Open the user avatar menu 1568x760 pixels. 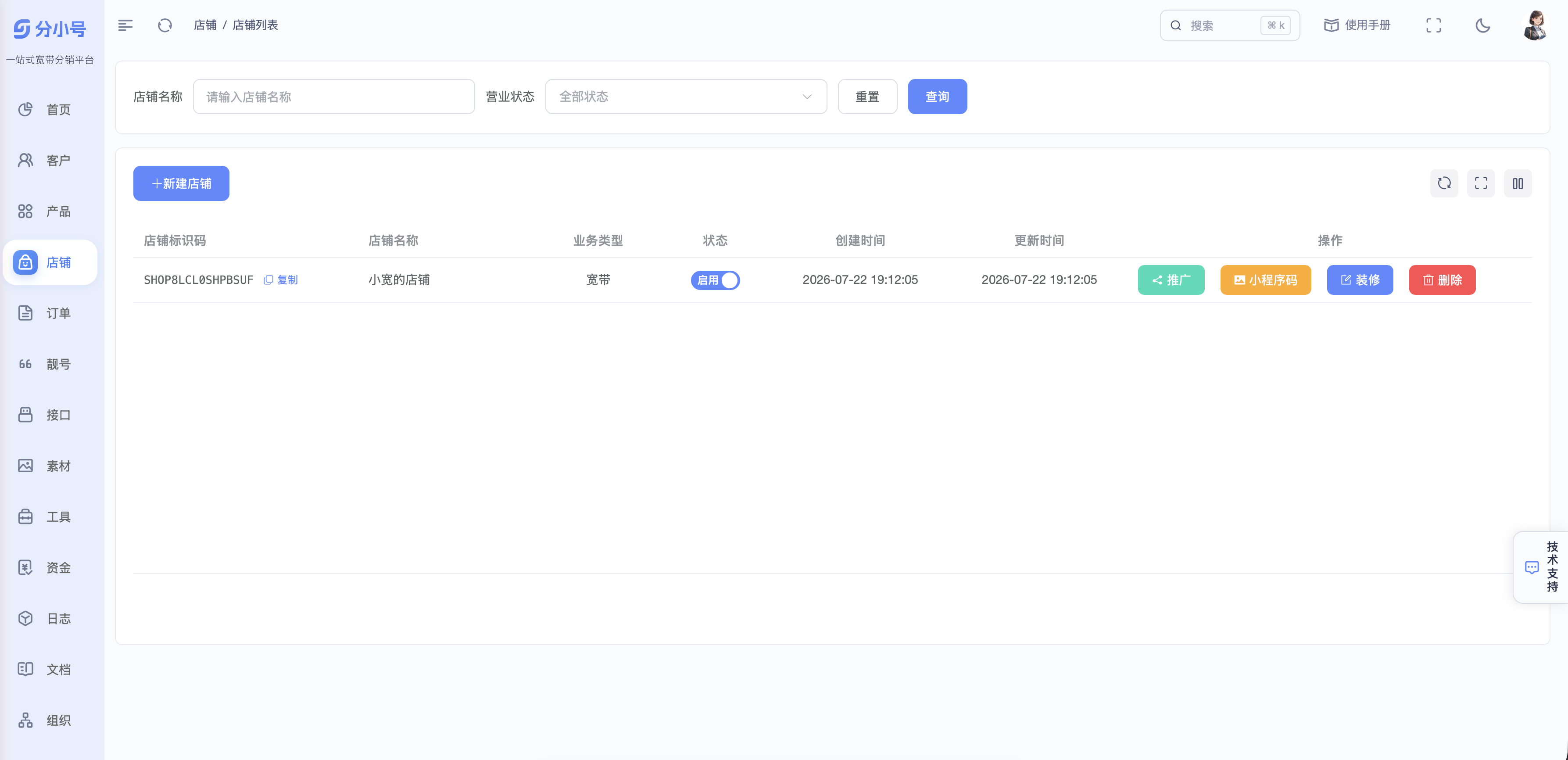(1535, 25)
